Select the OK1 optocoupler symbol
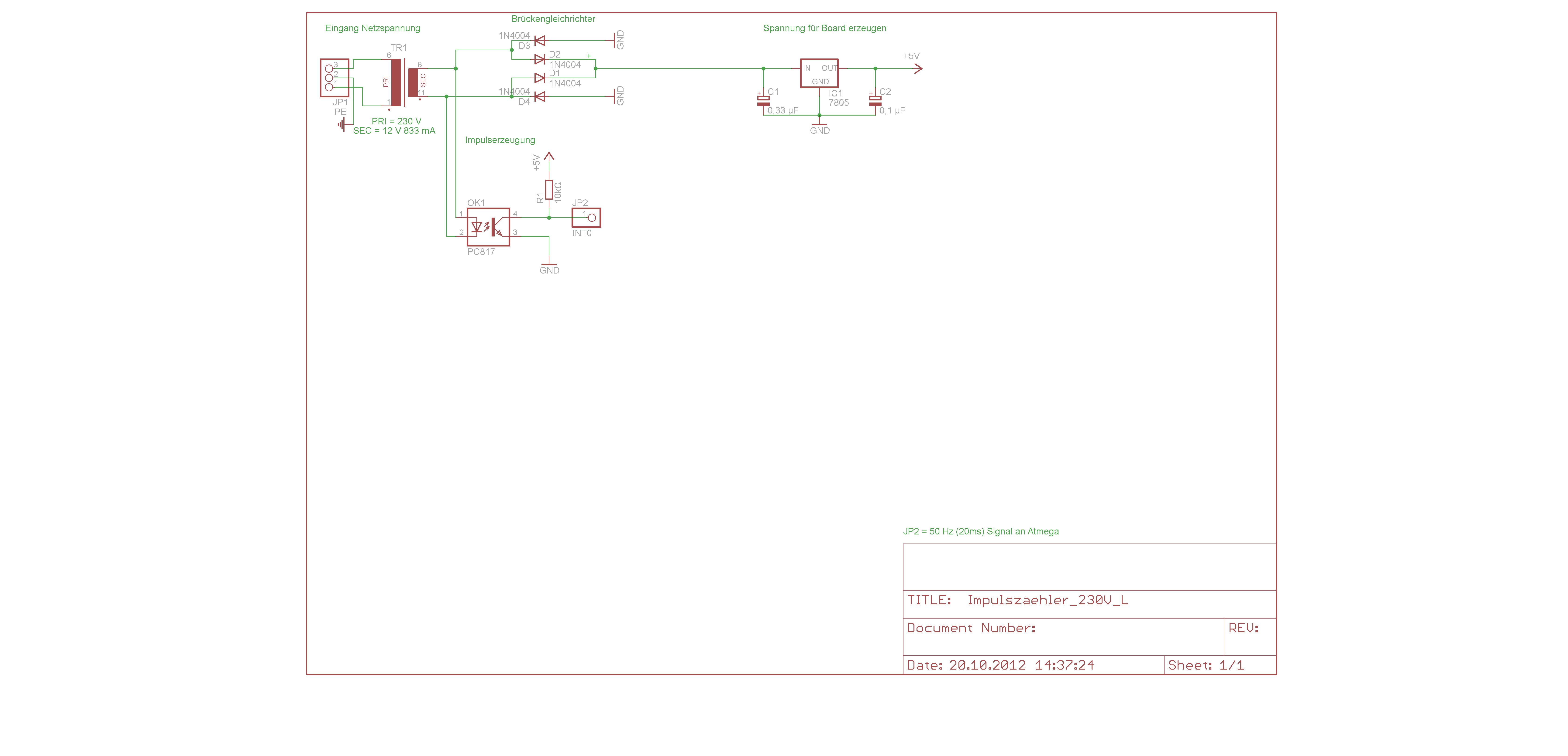This screenshot has width=1568, height=756. (488, 227)
